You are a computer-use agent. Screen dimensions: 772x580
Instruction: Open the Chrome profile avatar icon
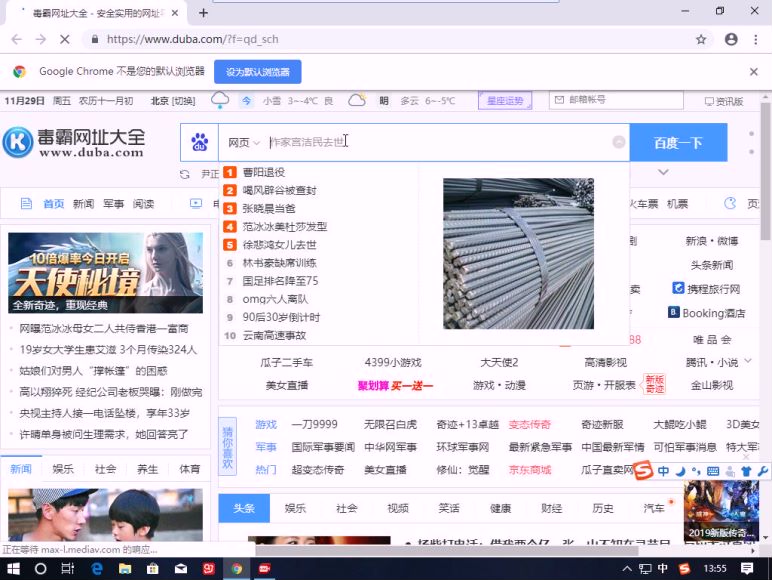pyautogui.click(x=731, y=39)
